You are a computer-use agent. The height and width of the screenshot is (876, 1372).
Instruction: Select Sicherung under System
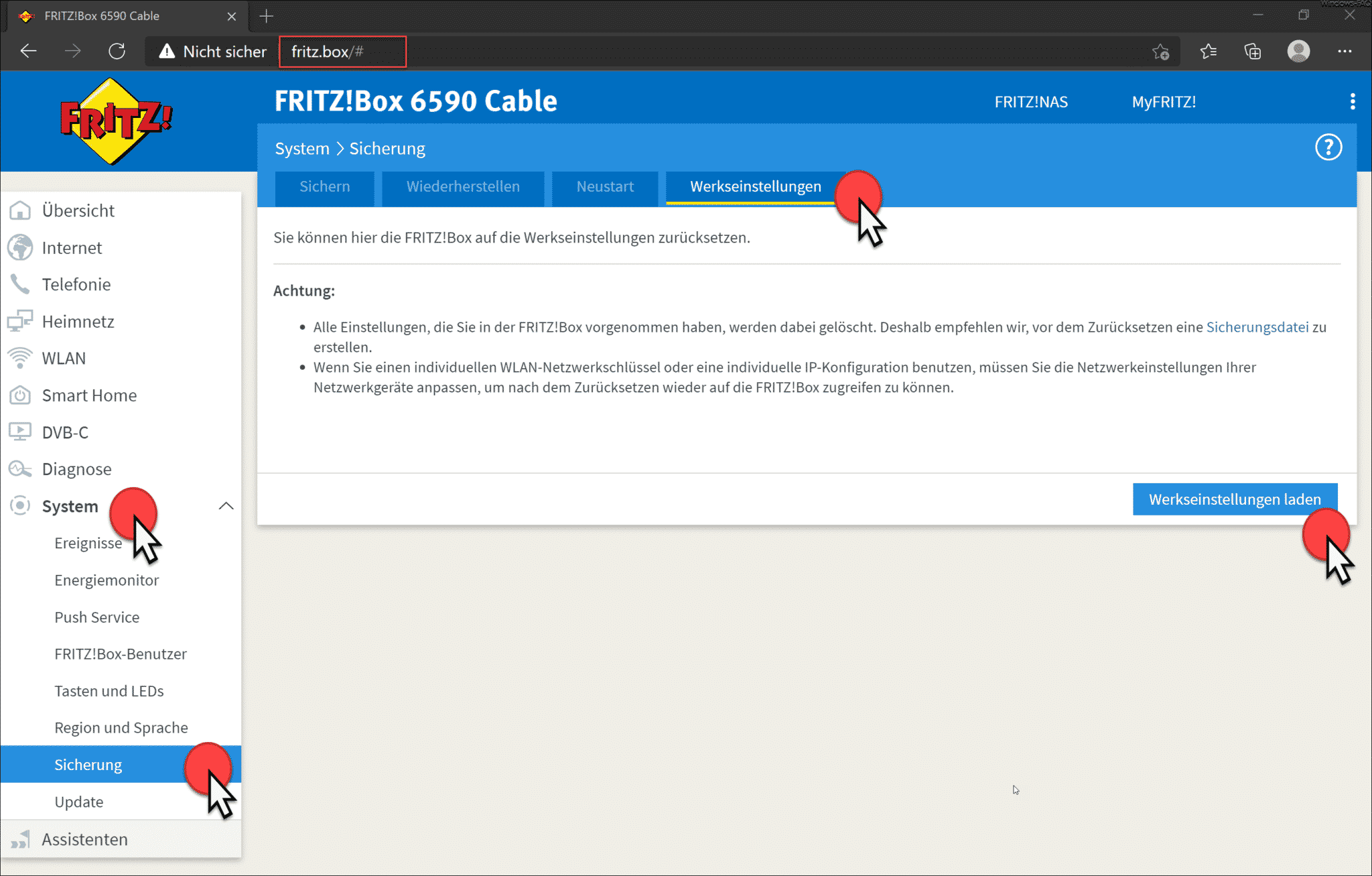pos(121,764)
